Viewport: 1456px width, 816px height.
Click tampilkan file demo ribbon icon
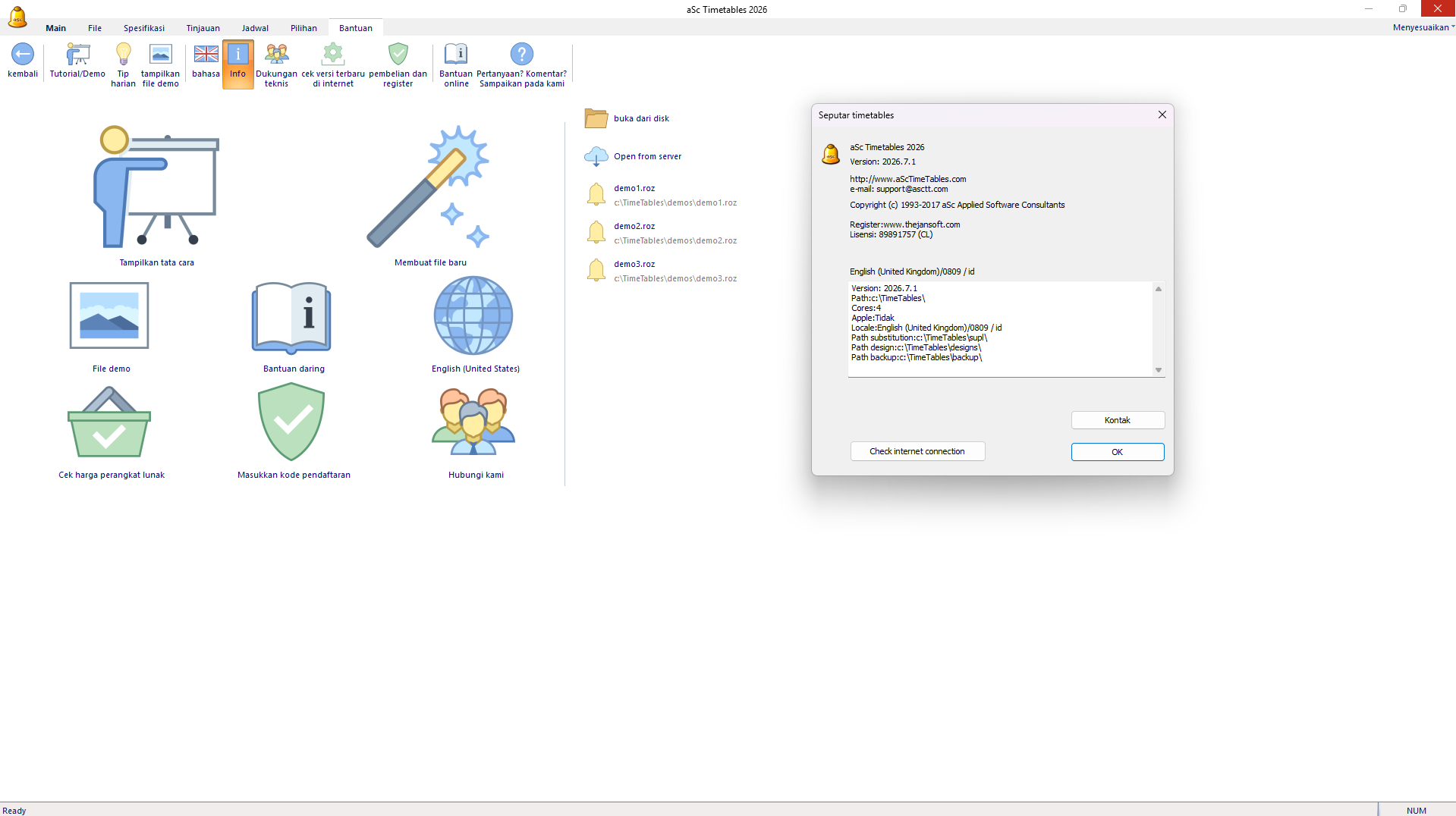click(x=160, y=54)
